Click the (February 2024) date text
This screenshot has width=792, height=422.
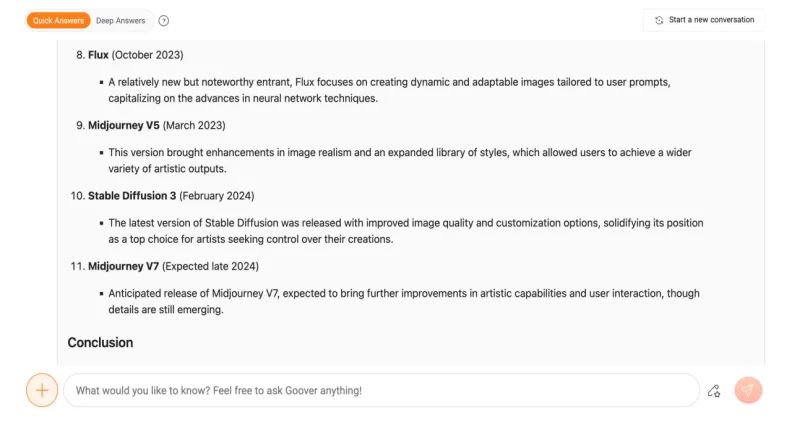217,196
